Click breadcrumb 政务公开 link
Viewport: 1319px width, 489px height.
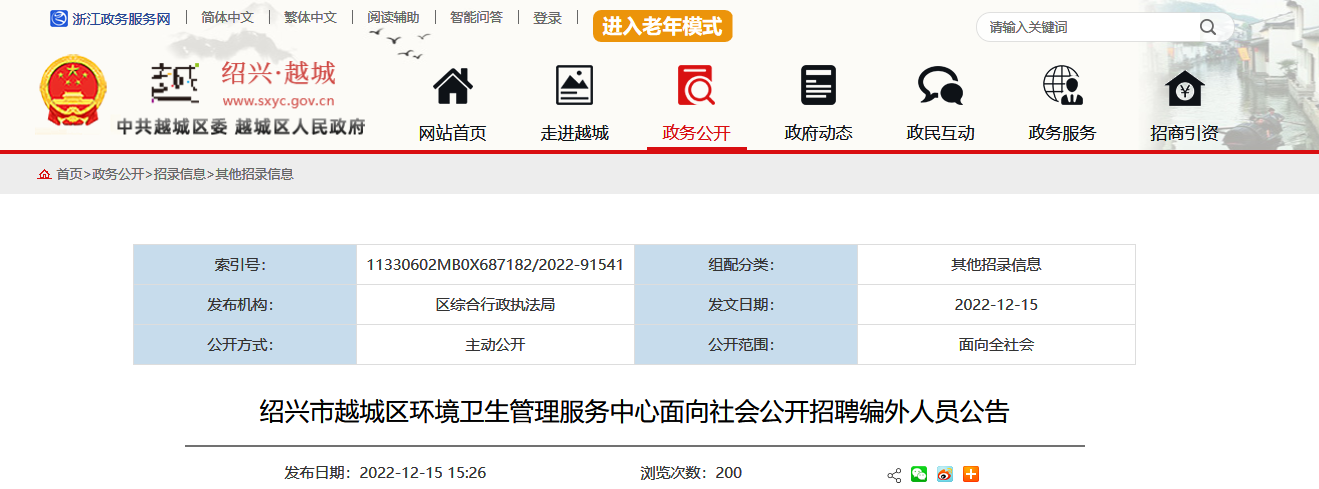tap(119, 174)
